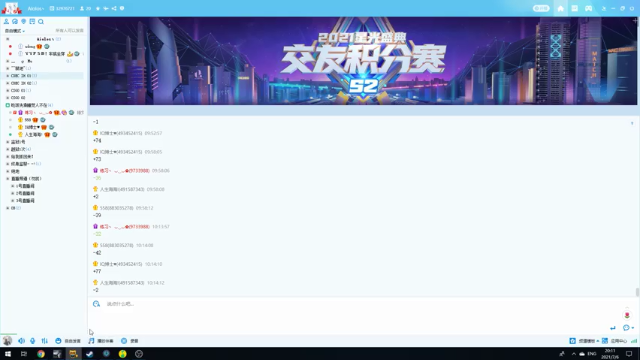Collapse the top Aiolos channel node
This screenshot has height=360, width=640.
(x=7, y=39)
